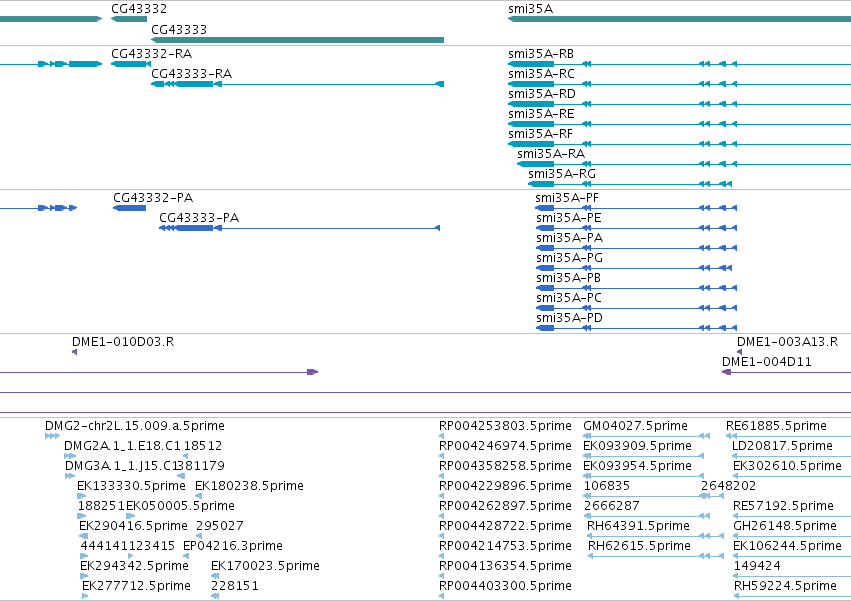Open EST RE61885.5prime
This screenshot has height=601, width=851.
[776, 426]
